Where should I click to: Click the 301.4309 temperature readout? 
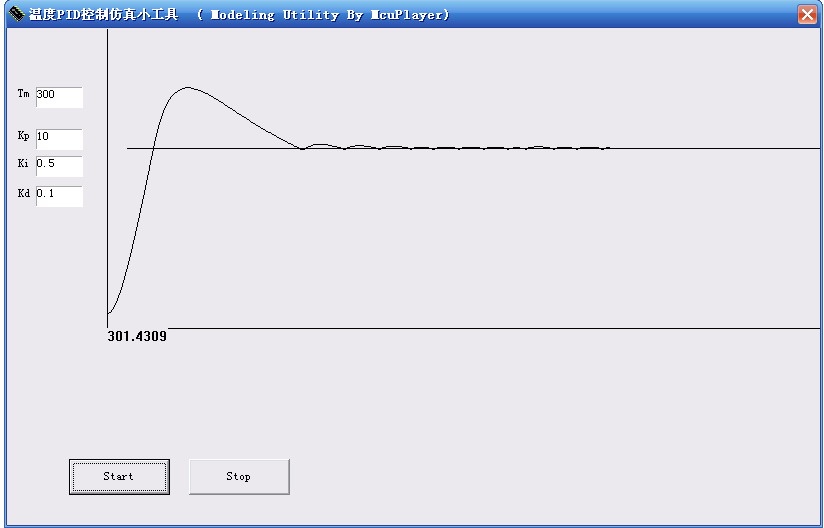tap(137, 337)
